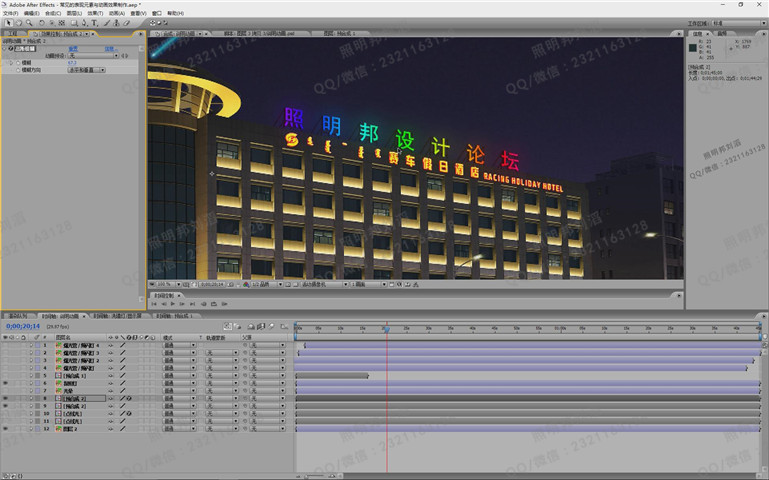This screenshot has width=769, height=480.
Task: Open the blur direction dropdown in Effect Controls
Action: click(86, 70)
